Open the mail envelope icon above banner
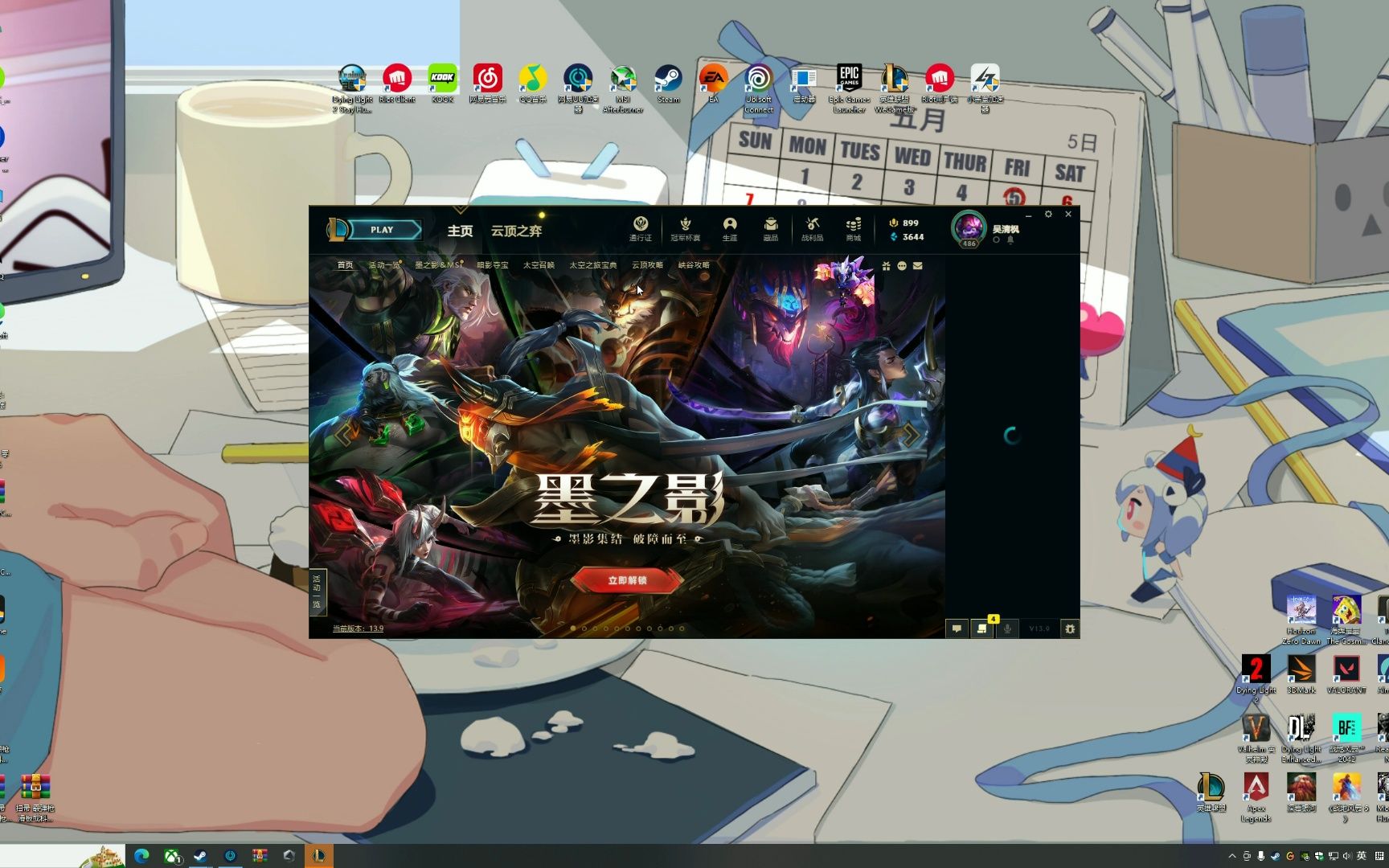The image size is (1389, 868). tap(918, 266)
